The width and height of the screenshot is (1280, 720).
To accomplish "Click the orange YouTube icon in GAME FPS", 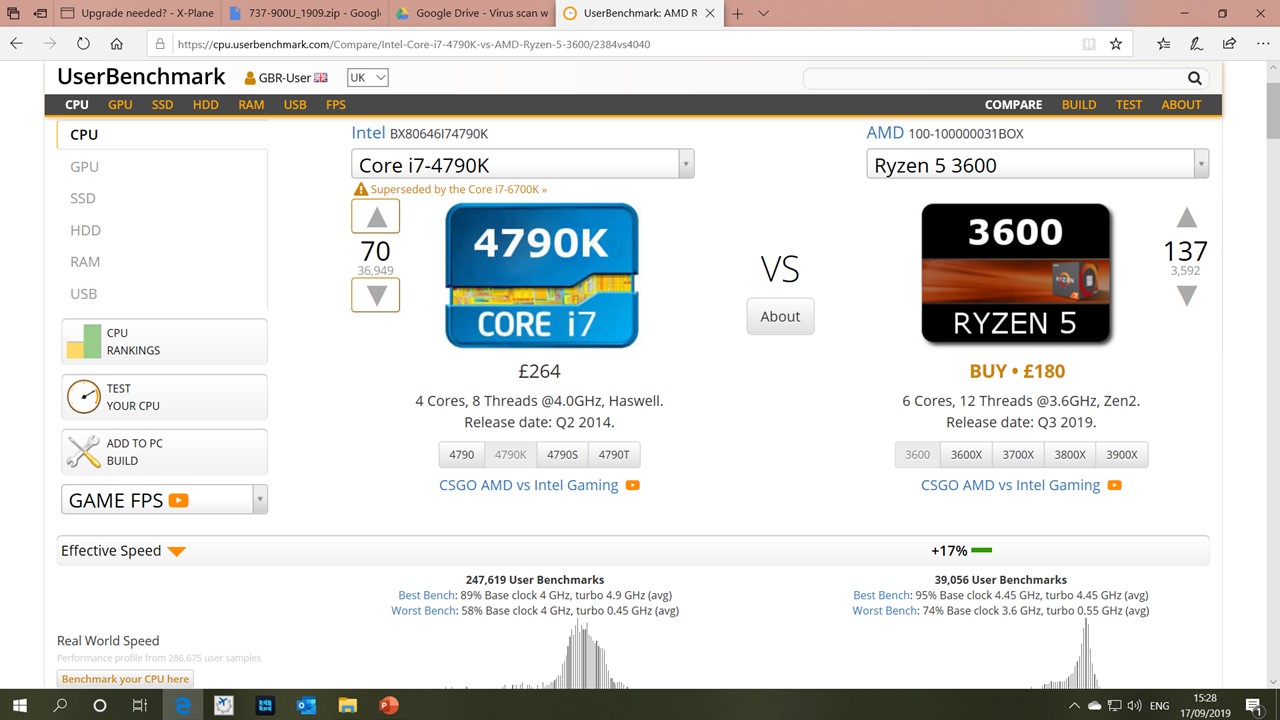I will [x=178, y=500].
